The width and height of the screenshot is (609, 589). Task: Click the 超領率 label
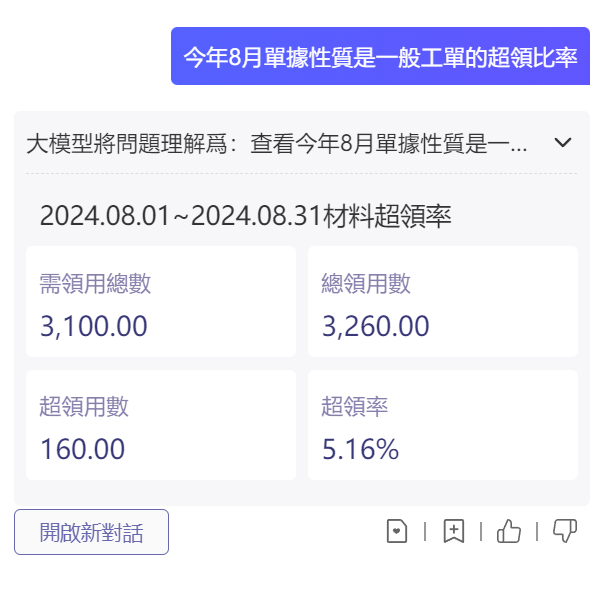tap(355, 407)
